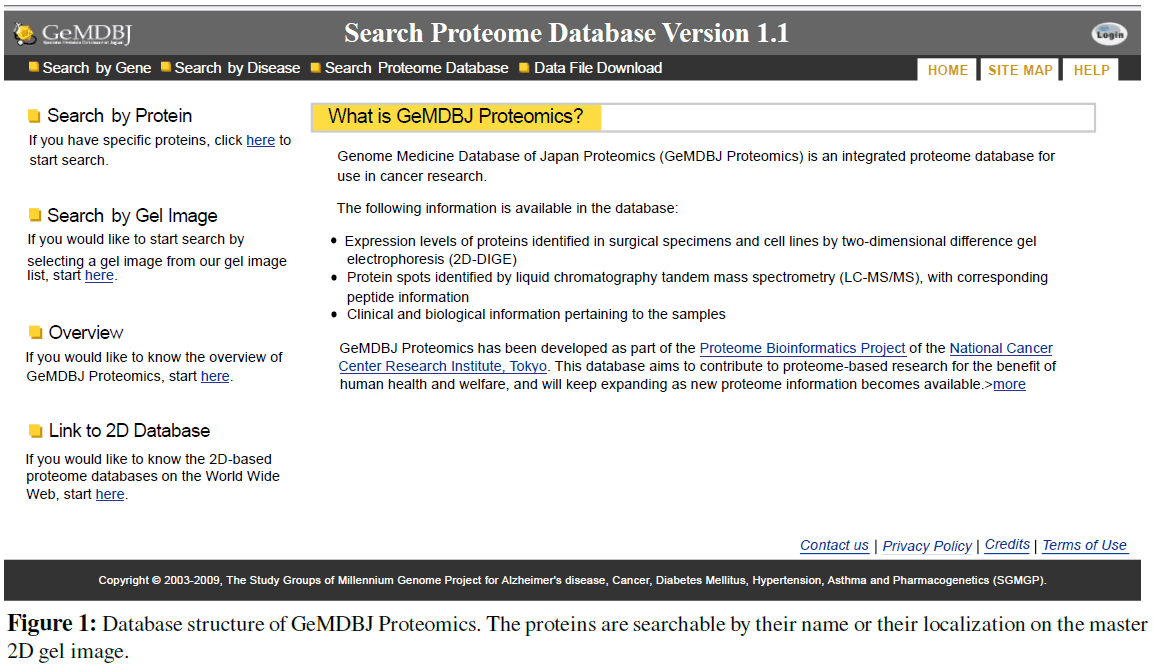Viewport: 1153px width, 665px height.
Task: Click the yellow bullet beside Search by Gel Image
Action: (x=35, y=216)
